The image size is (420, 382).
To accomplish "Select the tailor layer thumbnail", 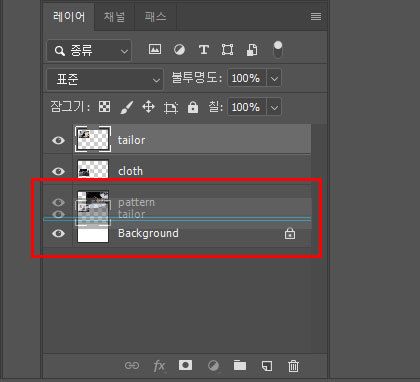I will point(93,139).
